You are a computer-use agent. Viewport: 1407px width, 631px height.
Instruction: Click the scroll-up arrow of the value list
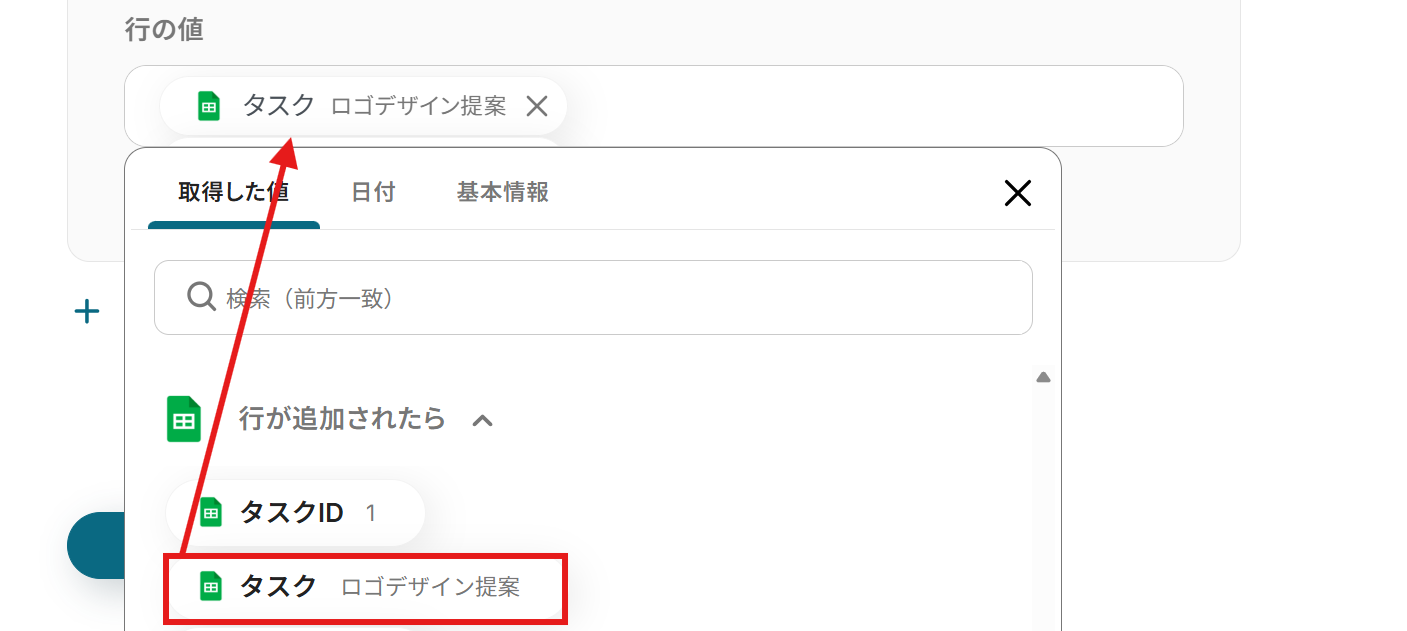click(1043, 378)
